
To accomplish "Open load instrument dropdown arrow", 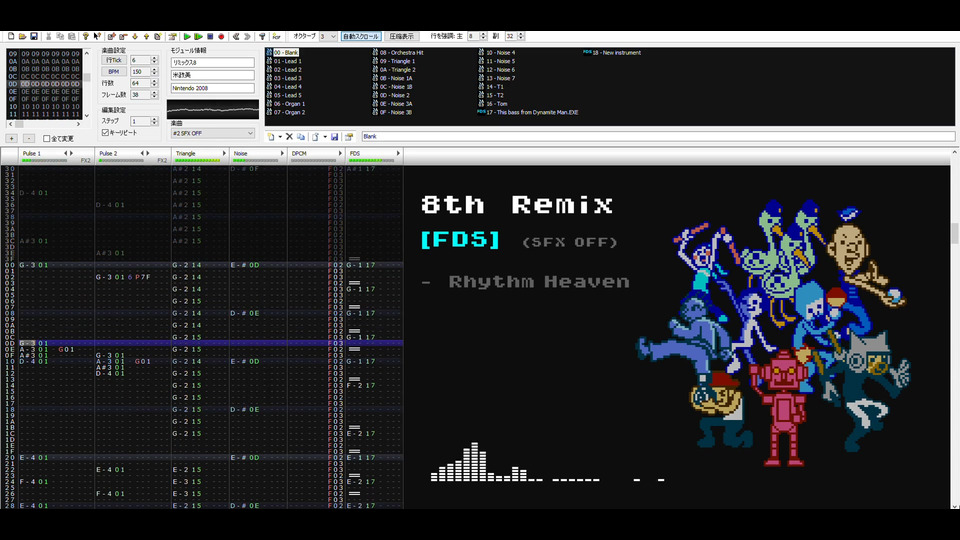I will [324, 137].
